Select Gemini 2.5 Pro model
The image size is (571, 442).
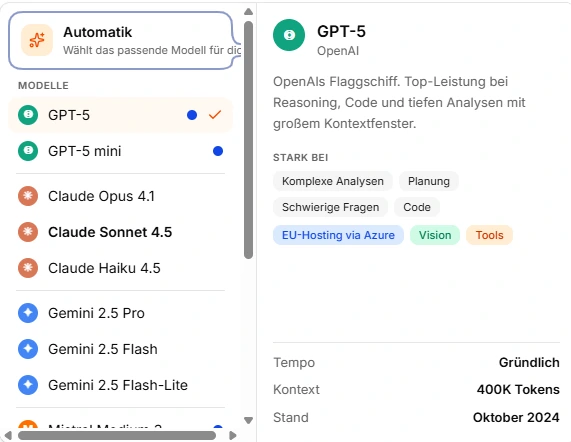click(120, 313)
